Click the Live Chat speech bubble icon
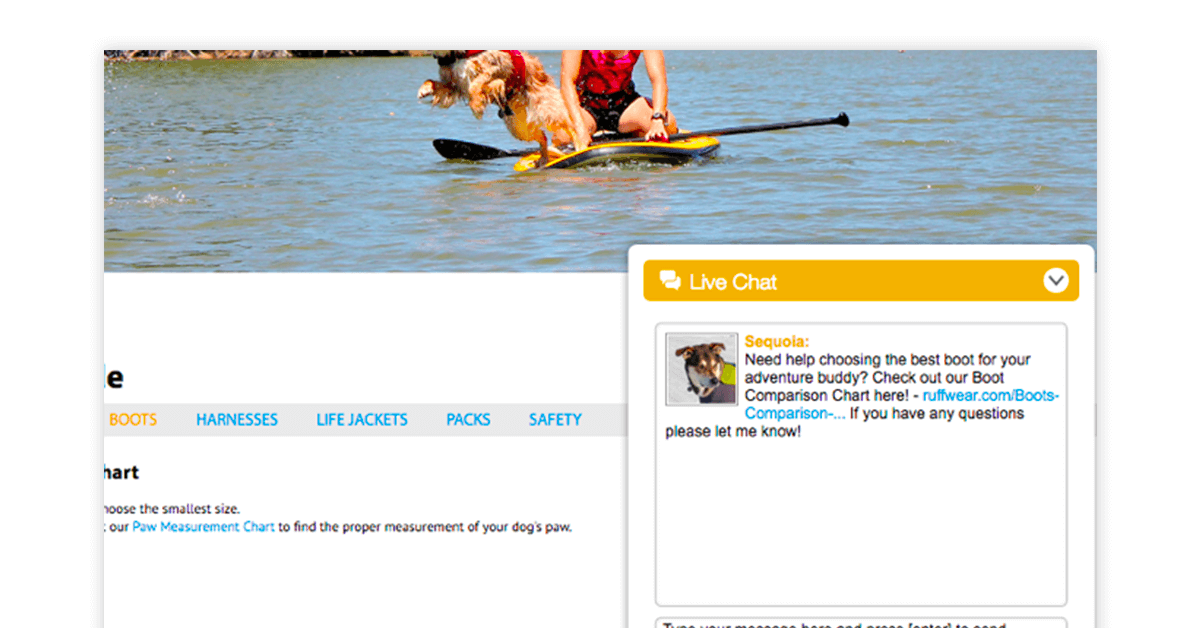The height and width of the screenshot is (628, 1200). (670, 281)
